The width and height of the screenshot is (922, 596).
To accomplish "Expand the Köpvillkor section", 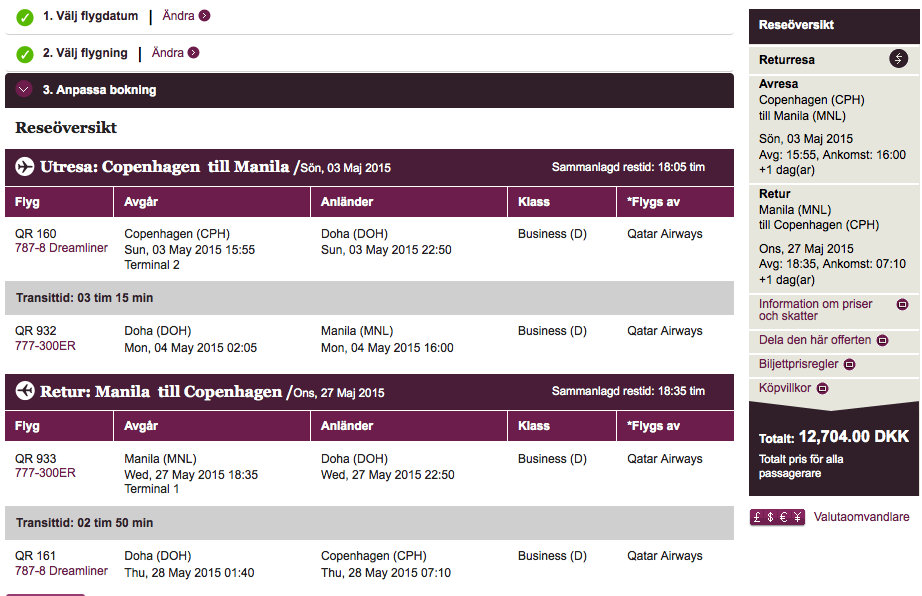I will point(822,388).
